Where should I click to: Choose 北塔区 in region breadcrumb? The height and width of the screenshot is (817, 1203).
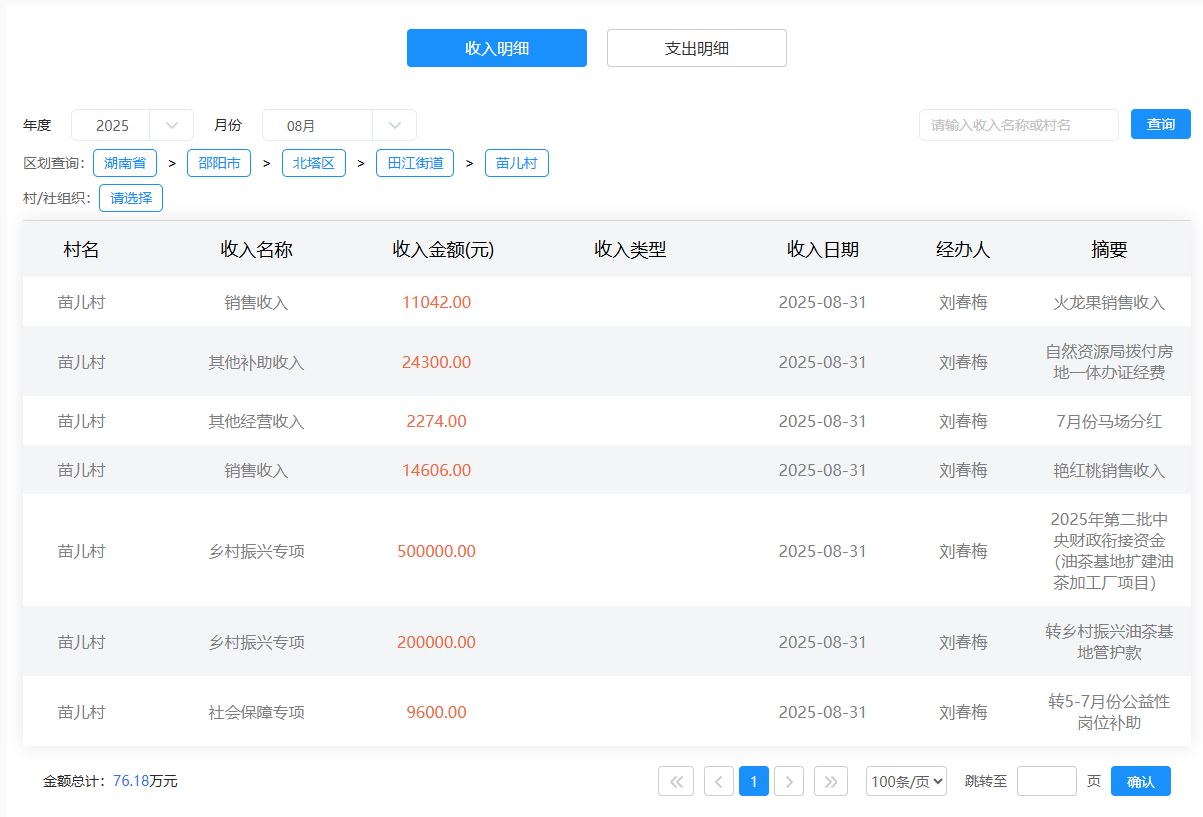click(314, 163)
